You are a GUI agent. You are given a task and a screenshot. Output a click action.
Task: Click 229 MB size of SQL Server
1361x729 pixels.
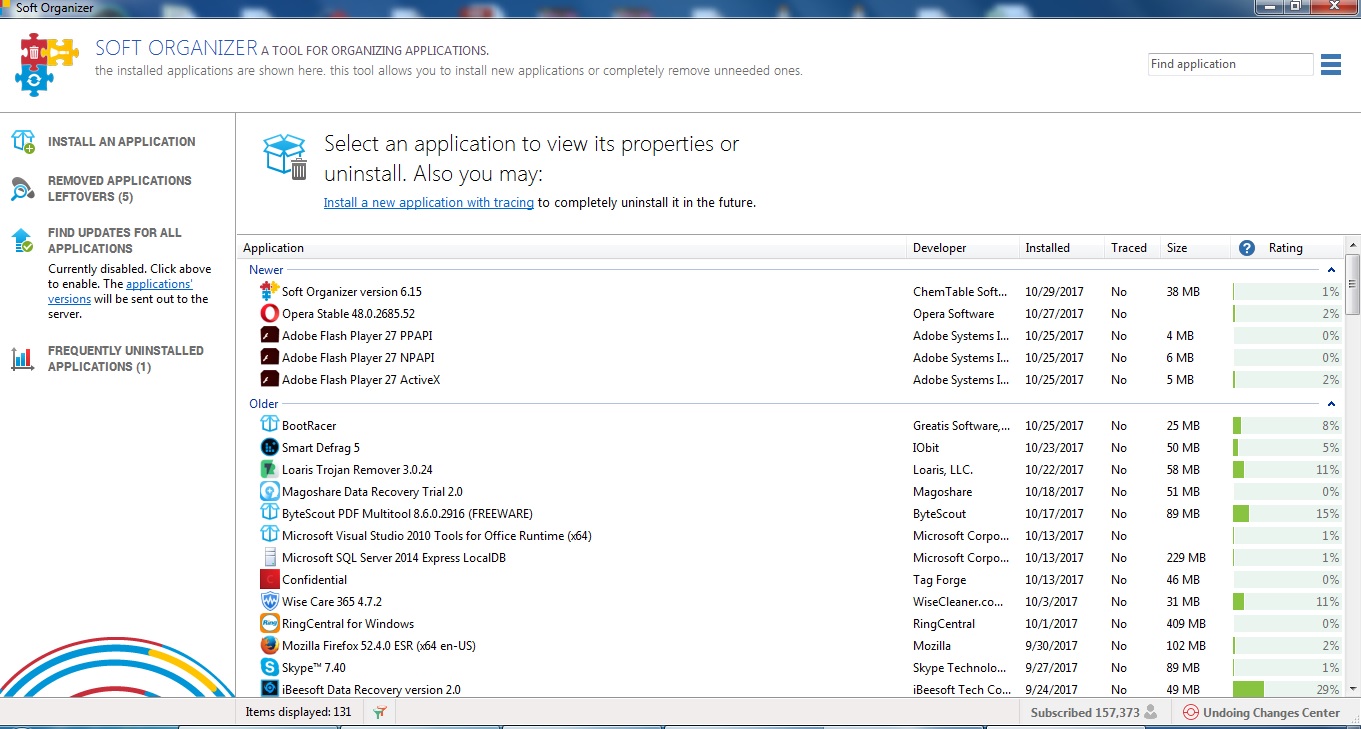pyautogui.click(x=1186, y=558)
